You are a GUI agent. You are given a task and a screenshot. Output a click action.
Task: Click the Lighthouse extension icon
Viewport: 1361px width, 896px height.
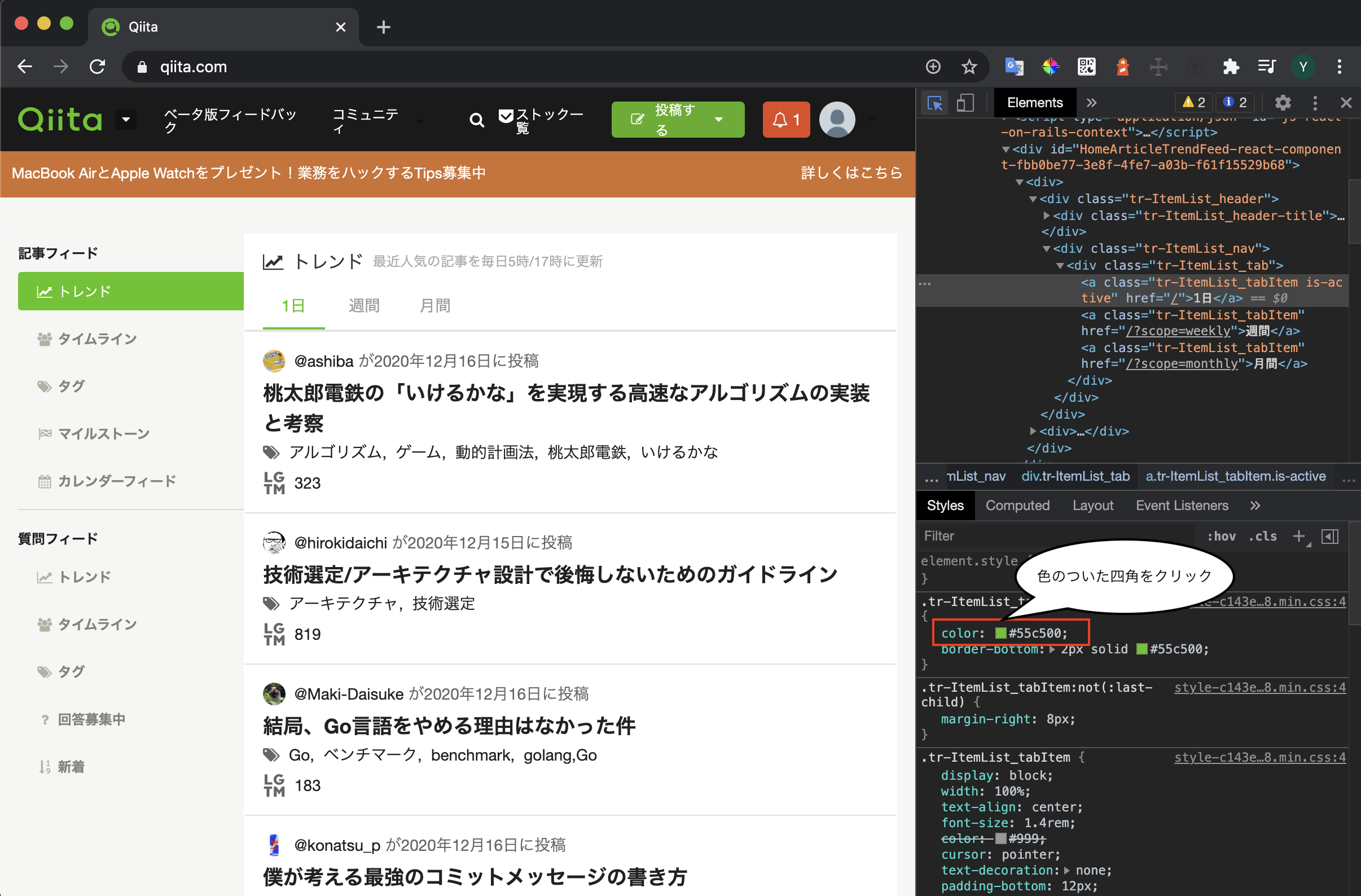(1122, 67)
